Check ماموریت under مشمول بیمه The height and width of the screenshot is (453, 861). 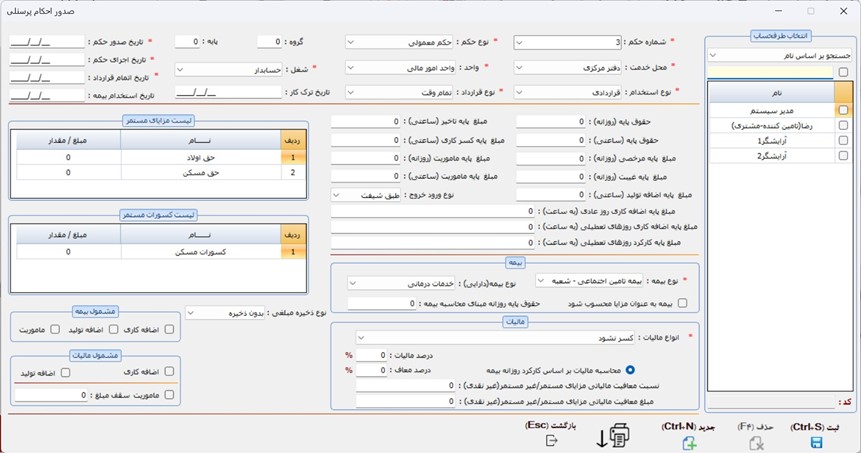point(55,329)
